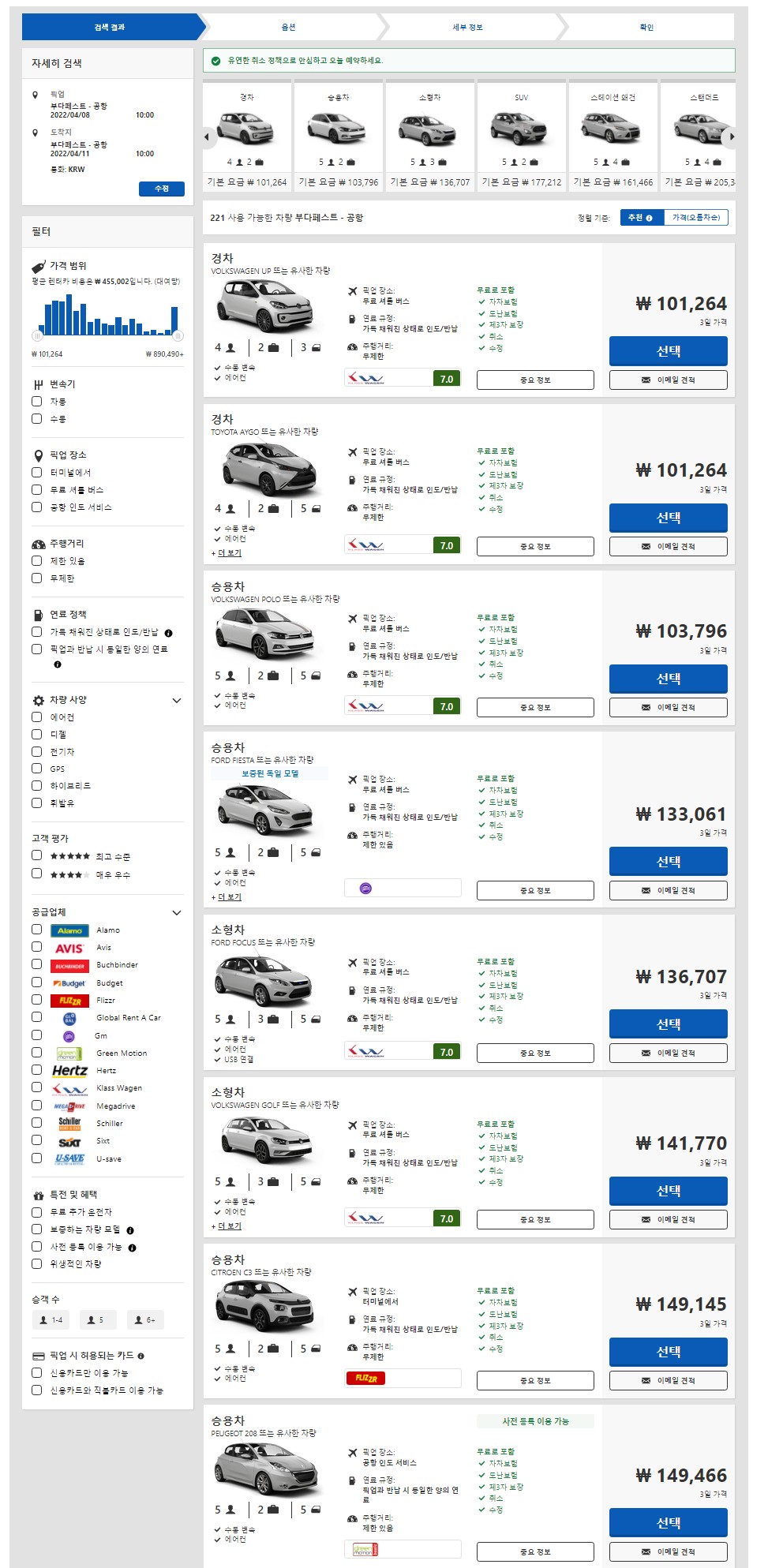
Task: Click 이메일 견적 for the Toyota Aygo
Action: pyautogui.click(x=668, y=546)
